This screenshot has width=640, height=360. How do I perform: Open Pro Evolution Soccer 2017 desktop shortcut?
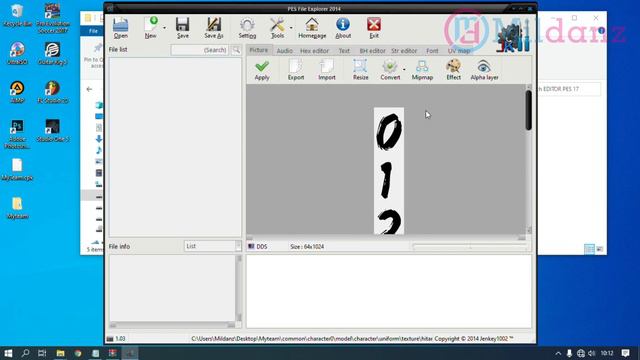[x=52, y=18]
